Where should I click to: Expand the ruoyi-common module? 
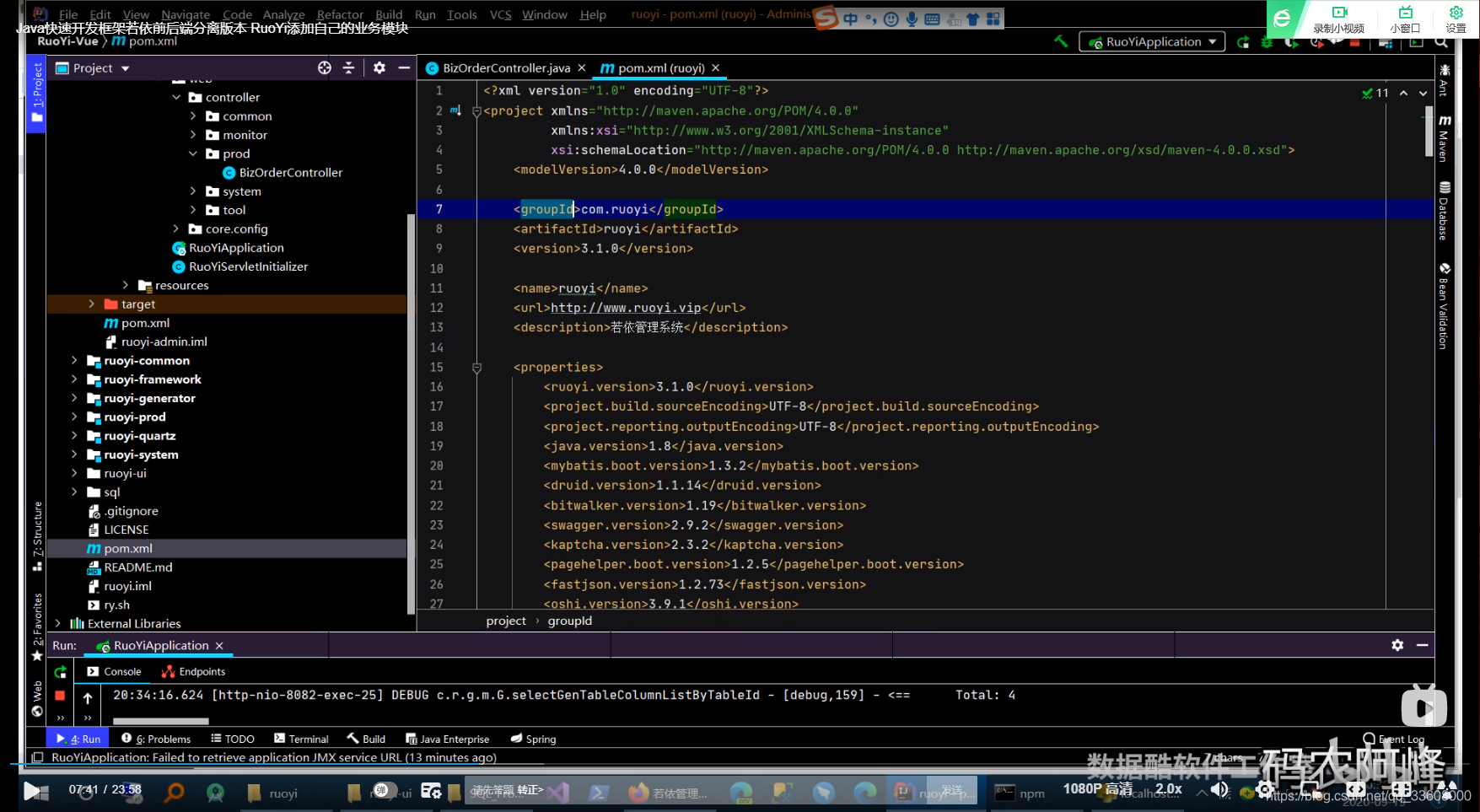(74, 360)
